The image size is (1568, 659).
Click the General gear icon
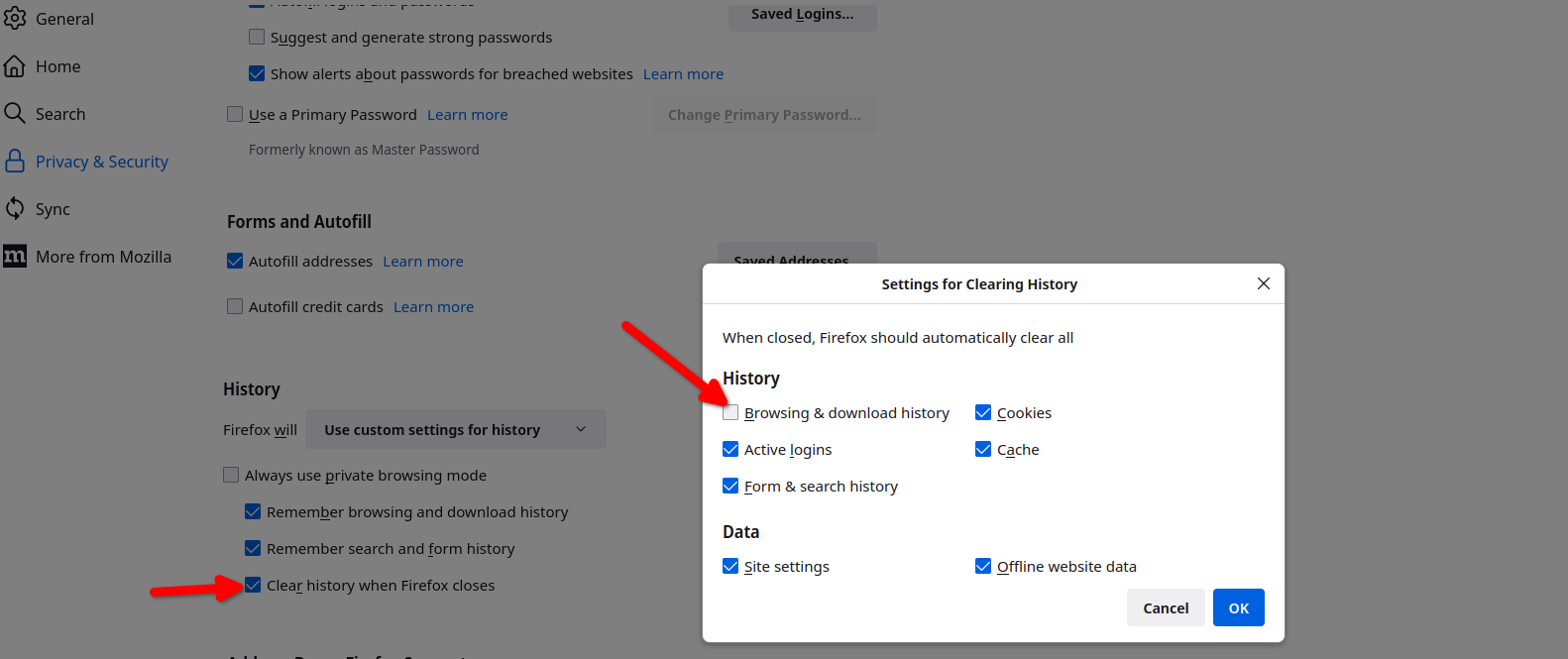click(x=15, y=18)
